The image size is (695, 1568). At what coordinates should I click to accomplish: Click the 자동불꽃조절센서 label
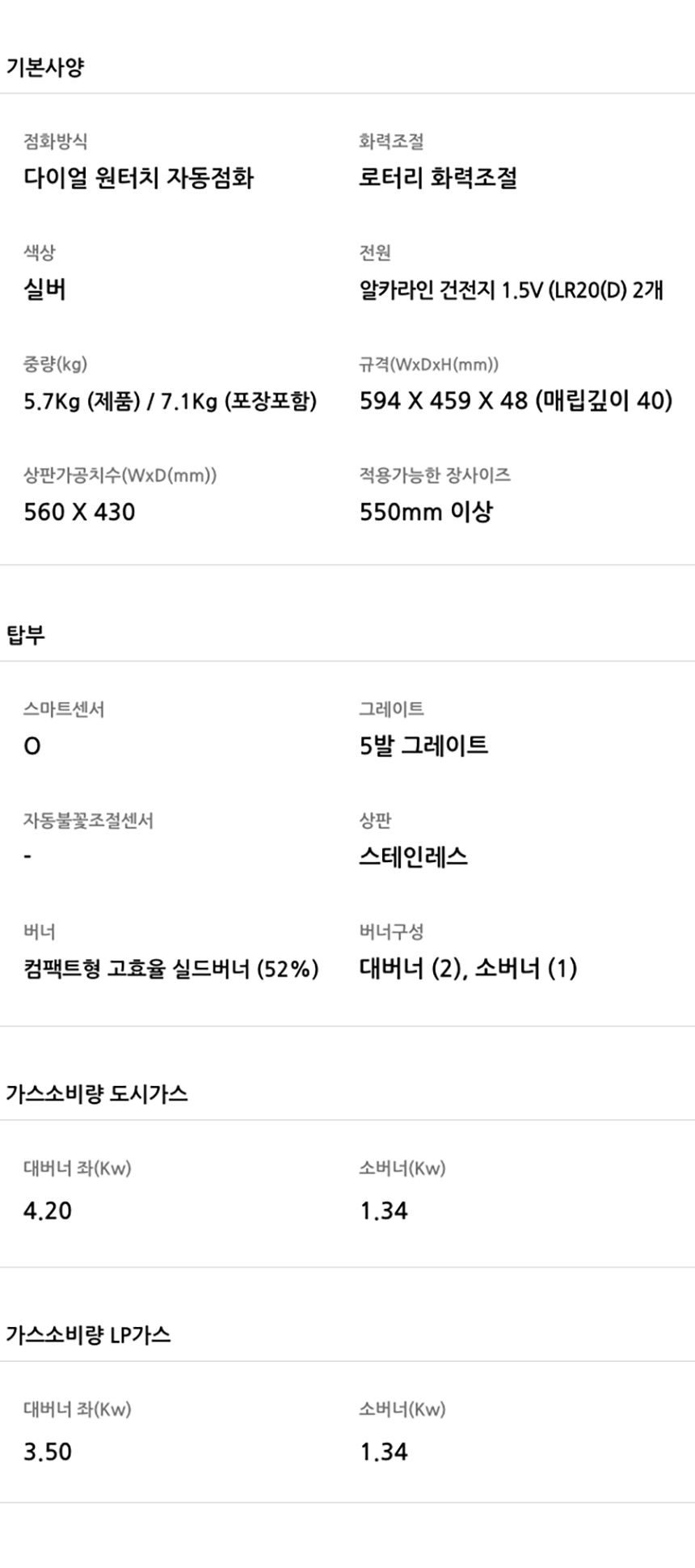point(88,821)
